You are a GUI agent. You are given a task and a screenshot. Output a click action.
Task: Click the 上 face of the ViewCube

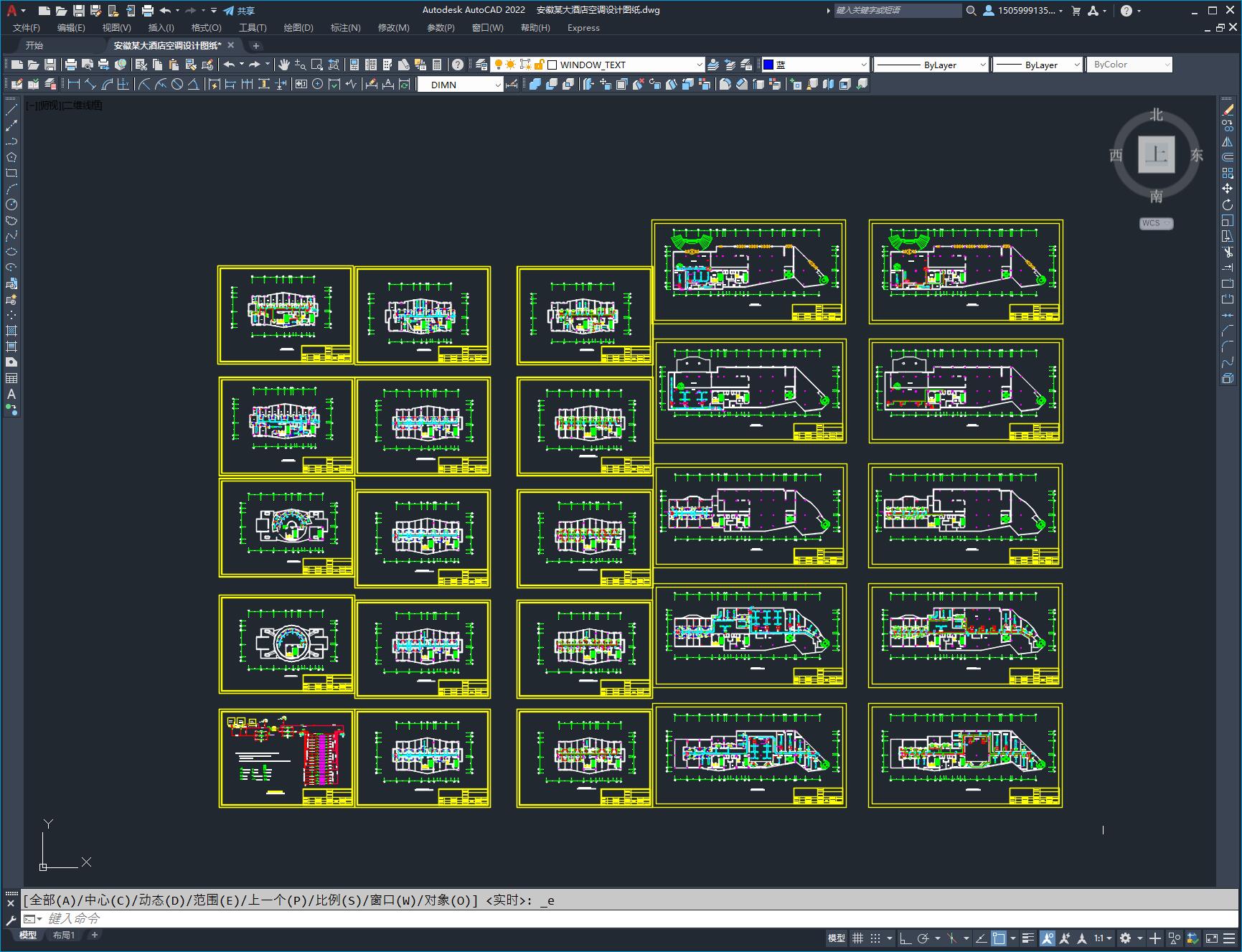(x=1156, y=154)
